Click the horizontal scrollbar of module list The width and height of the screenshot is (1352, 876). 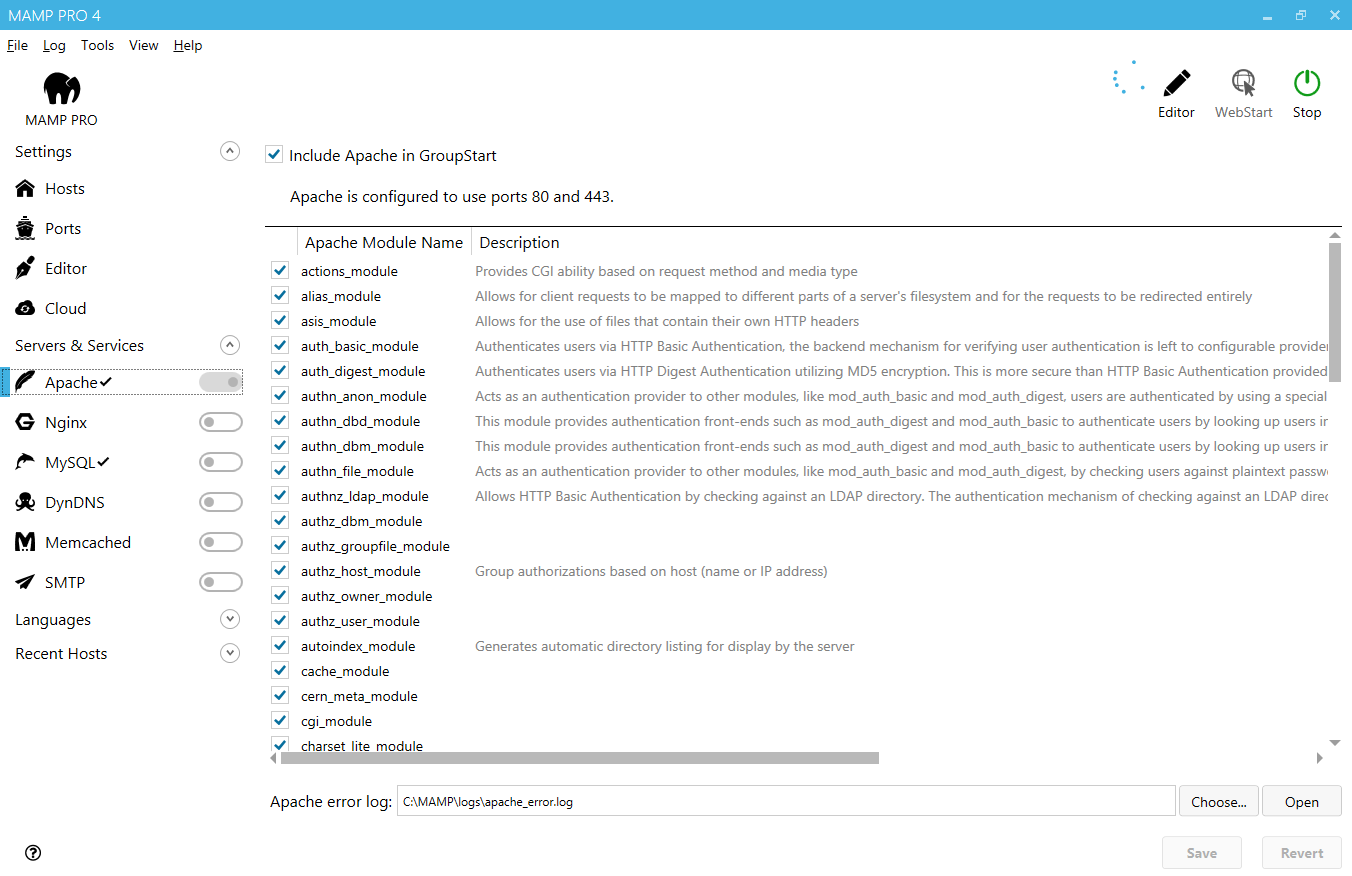pyautogui.click(x=580, y=758)
